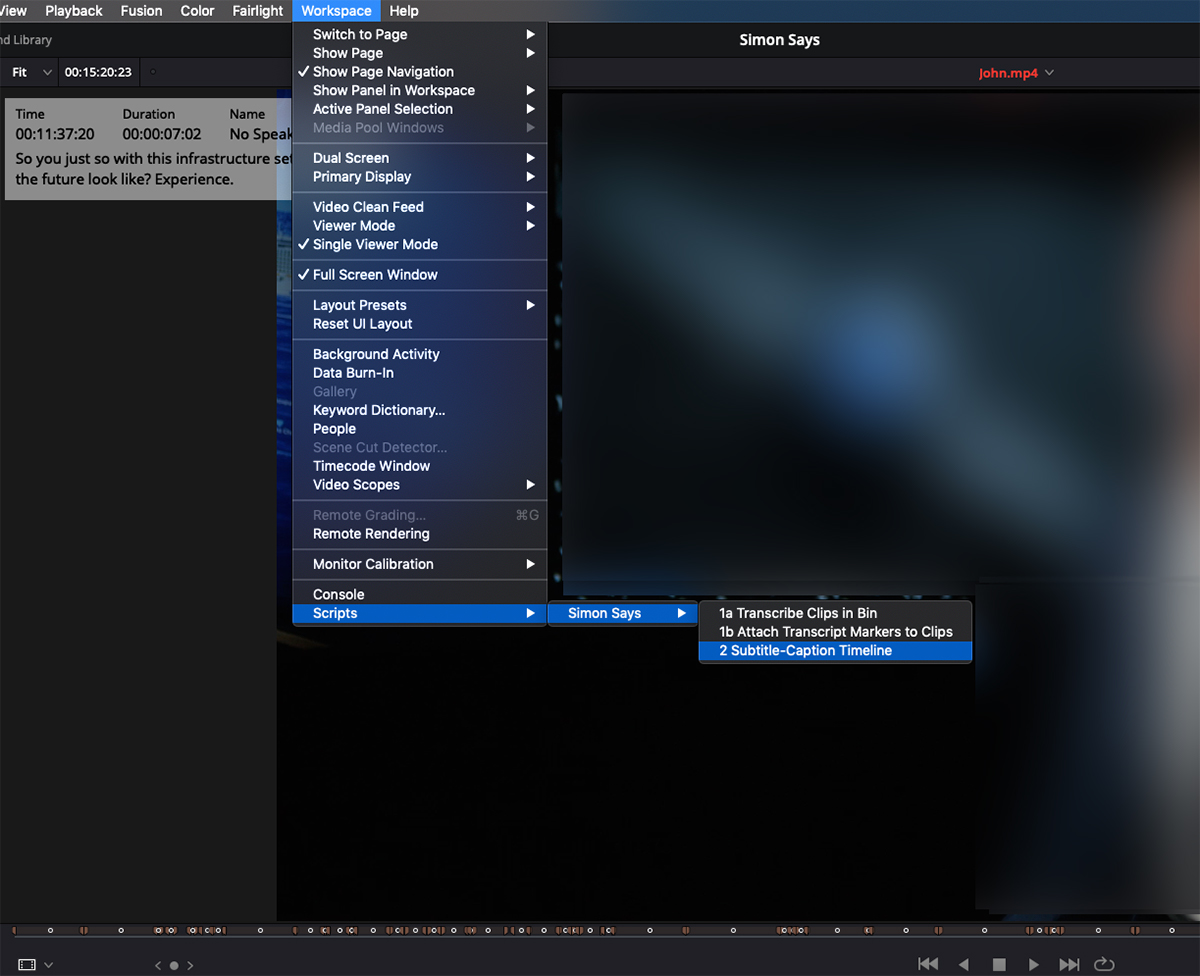
Task: Run 2 Subtitle-Caption Timeline script
Action: [835, 651]
